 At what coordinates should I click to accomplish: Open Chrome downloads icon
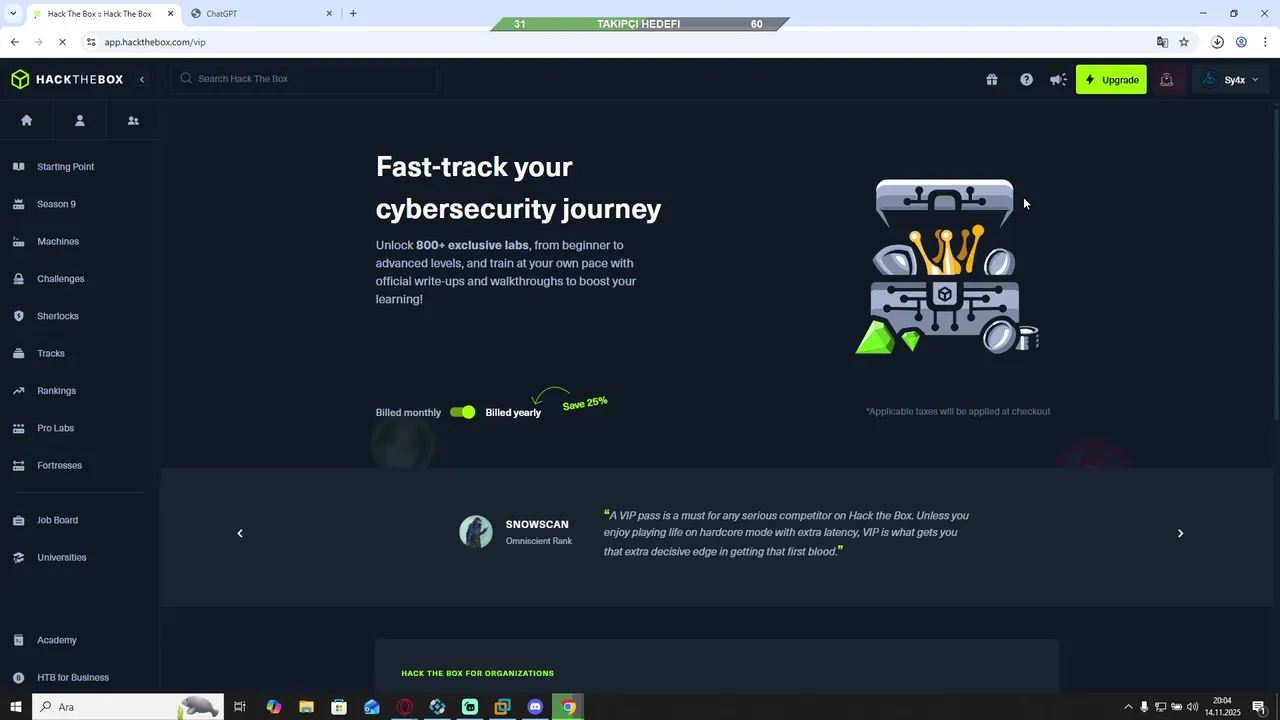(x=1217, y=42)
